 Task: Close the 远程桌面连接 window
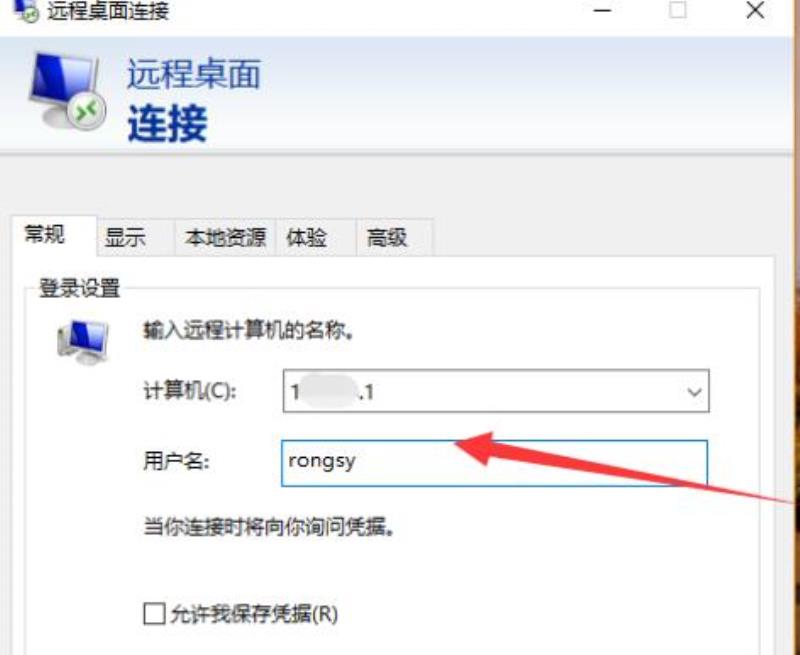(755, 9)
